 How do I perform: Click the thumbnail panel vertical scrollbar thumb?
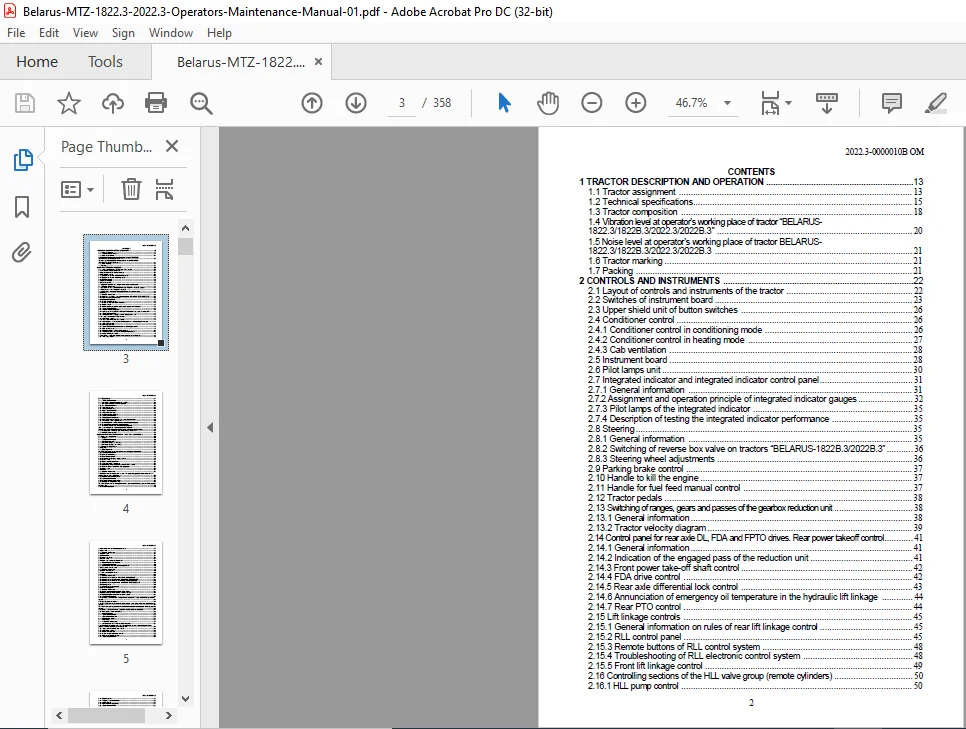click(x=185, y=246)
